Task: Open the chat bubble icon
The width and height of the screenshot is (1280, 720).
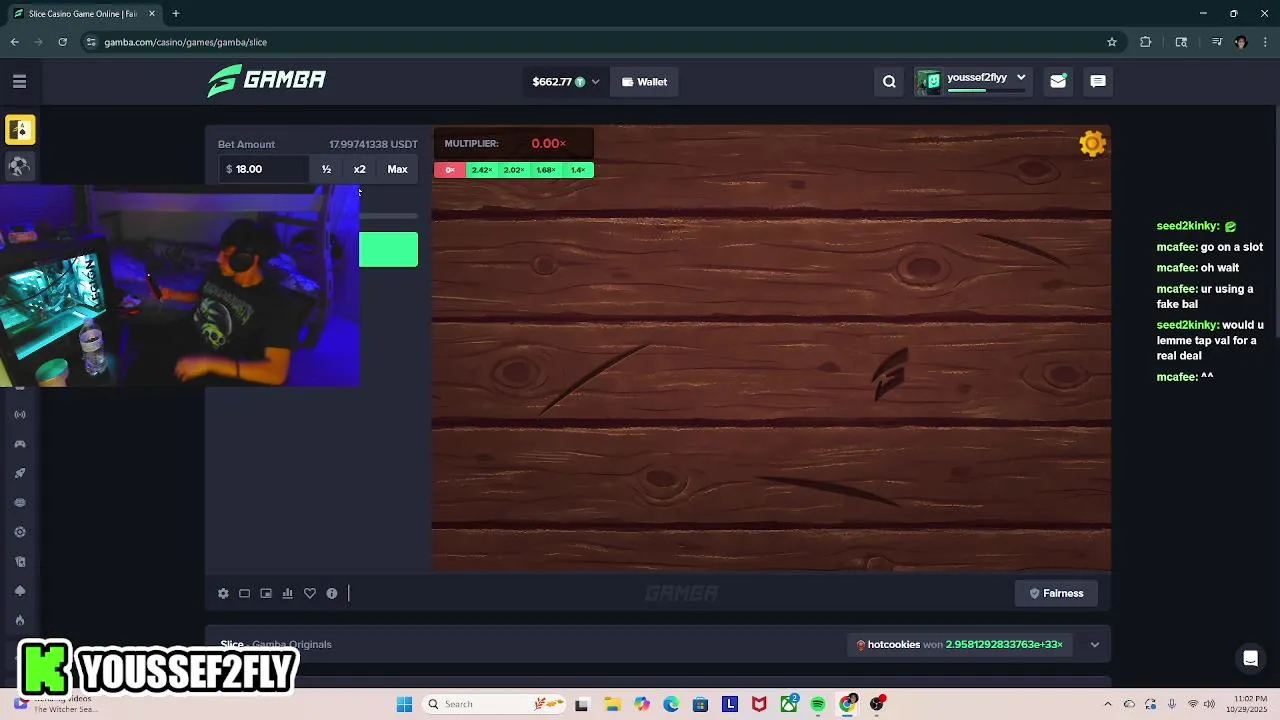Action: [1098, 82]
